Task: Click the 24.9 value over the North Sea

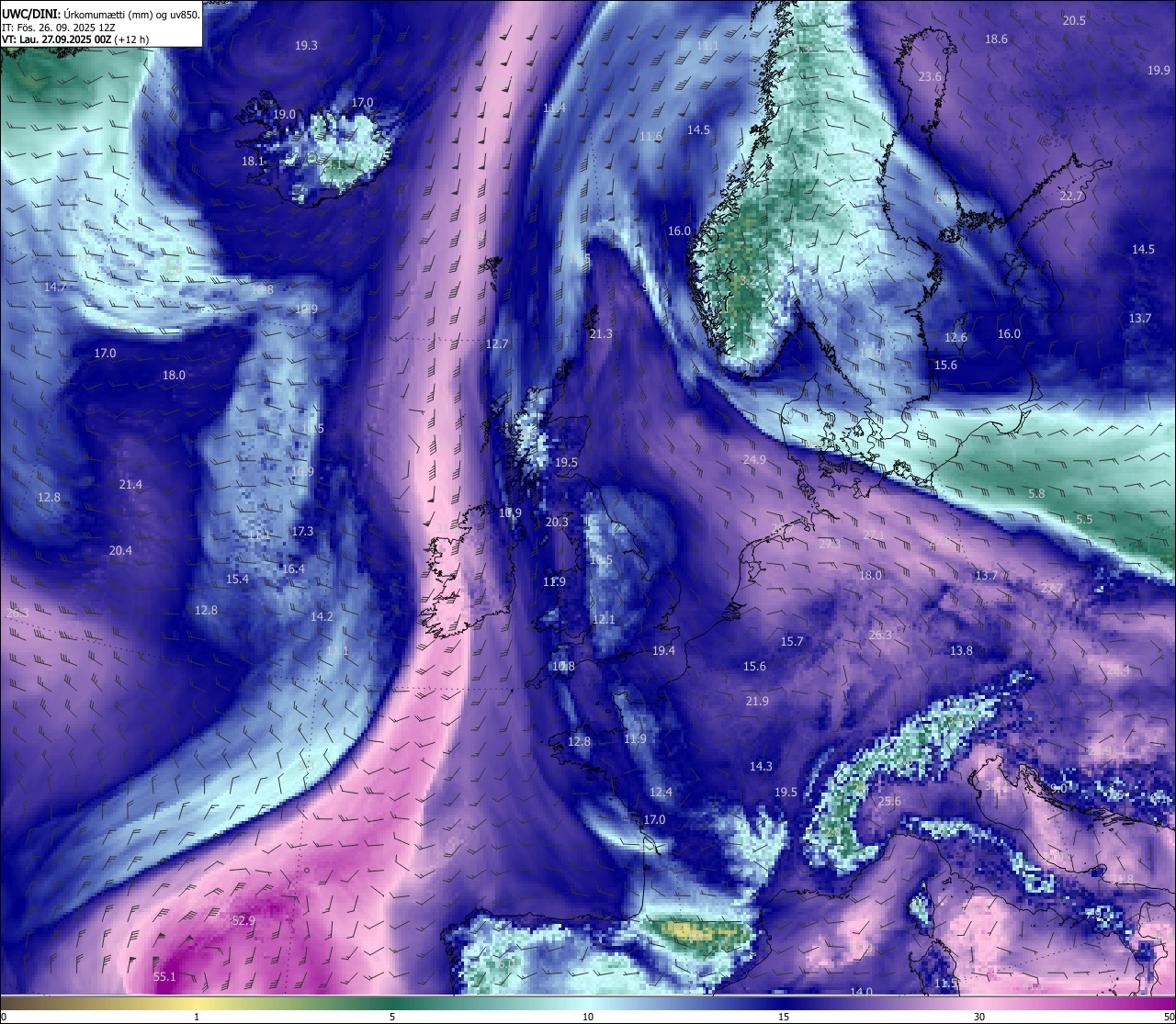Action: (754, 459)
